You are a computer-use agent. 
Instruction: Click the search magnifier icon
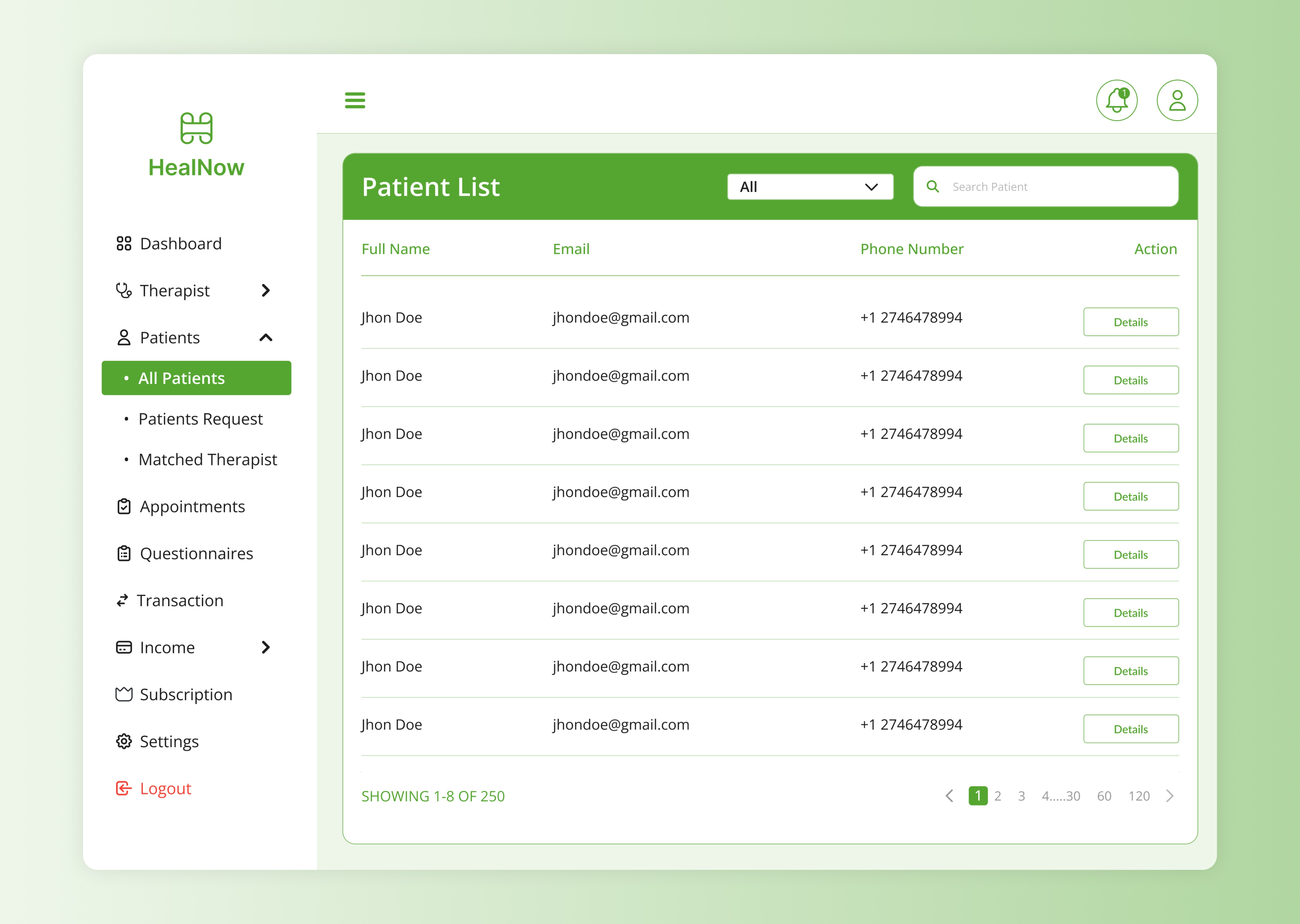pos(932,187)
